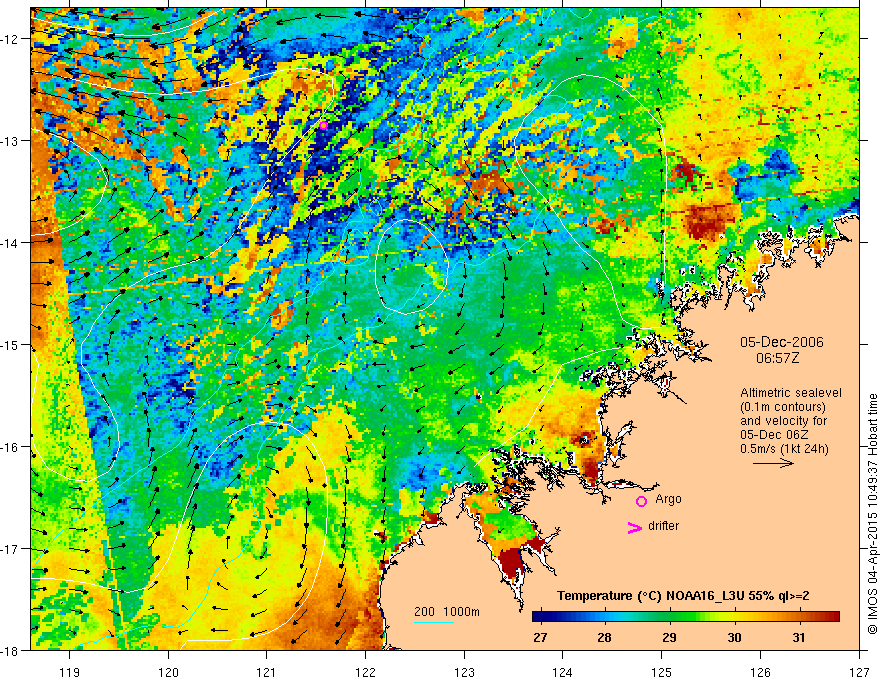
Task: Click the colorbar value 28
Action: click(604, 637)
